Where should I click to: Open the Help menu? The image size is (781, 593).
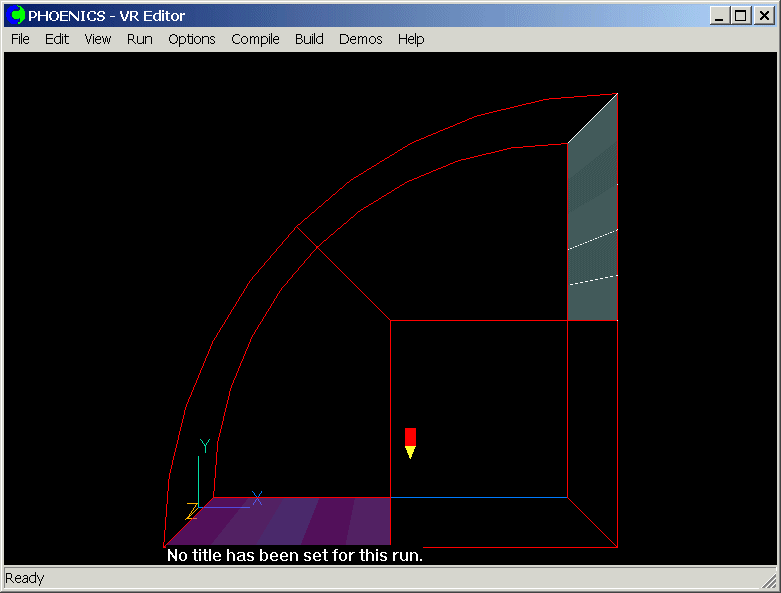tap(411, 39)
